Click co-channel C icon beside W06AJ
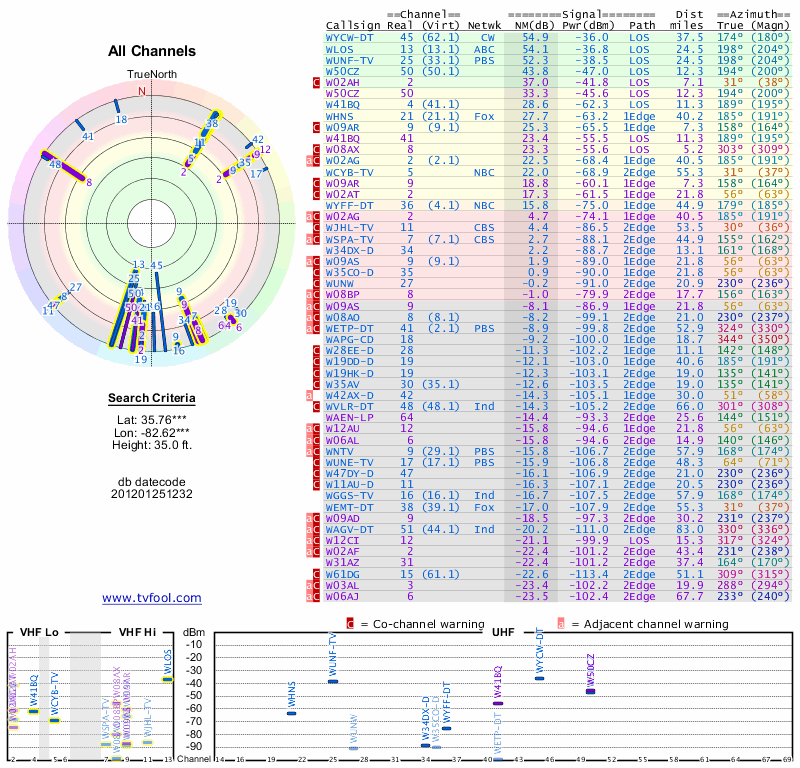The width and height of the screenshot is (800, 768). click(x=316, y=597)
